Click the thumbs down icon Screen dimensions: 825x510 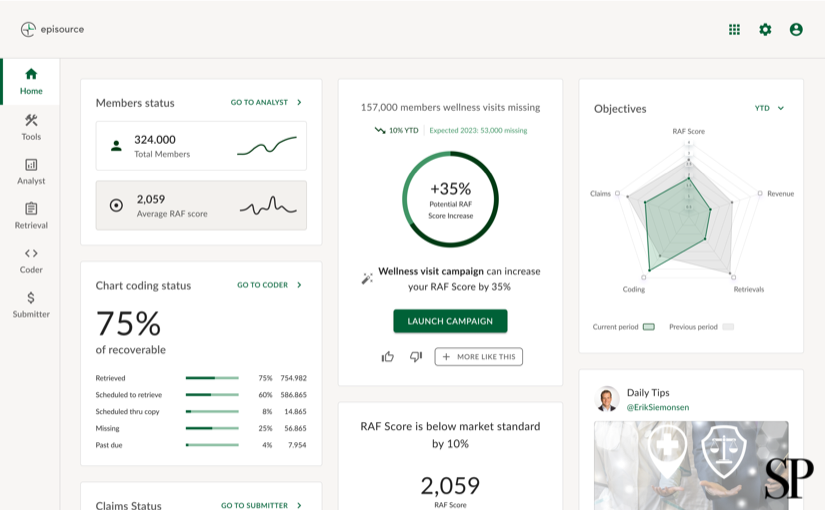pyautogui.click(x=416, y=357)
